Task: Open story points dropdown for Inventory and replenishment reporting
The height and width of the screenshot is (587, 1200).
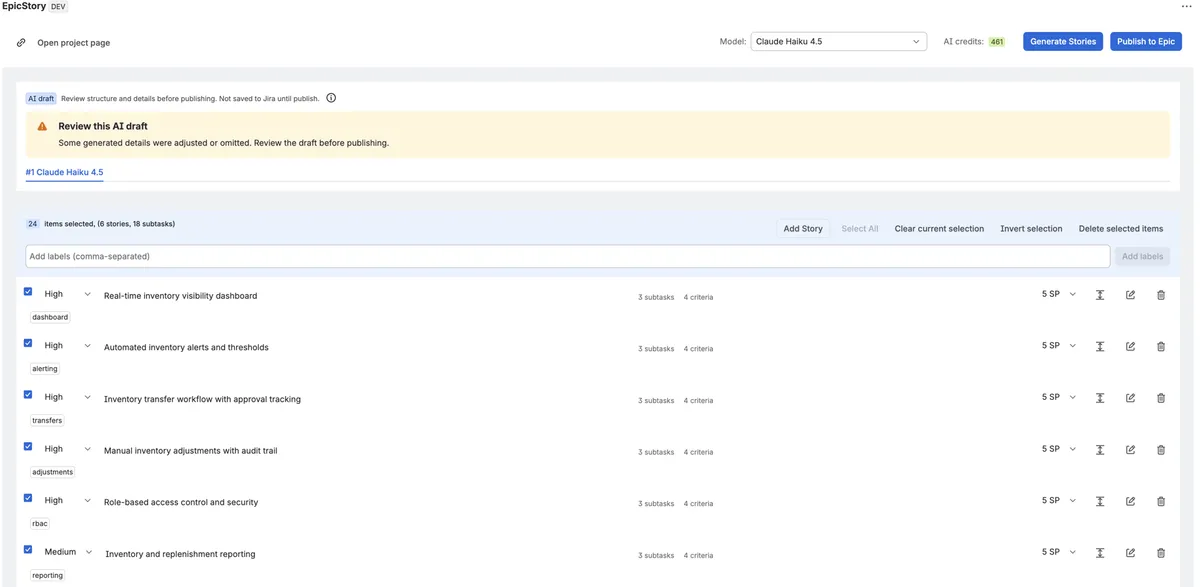Action: [x=1059, y=552]
